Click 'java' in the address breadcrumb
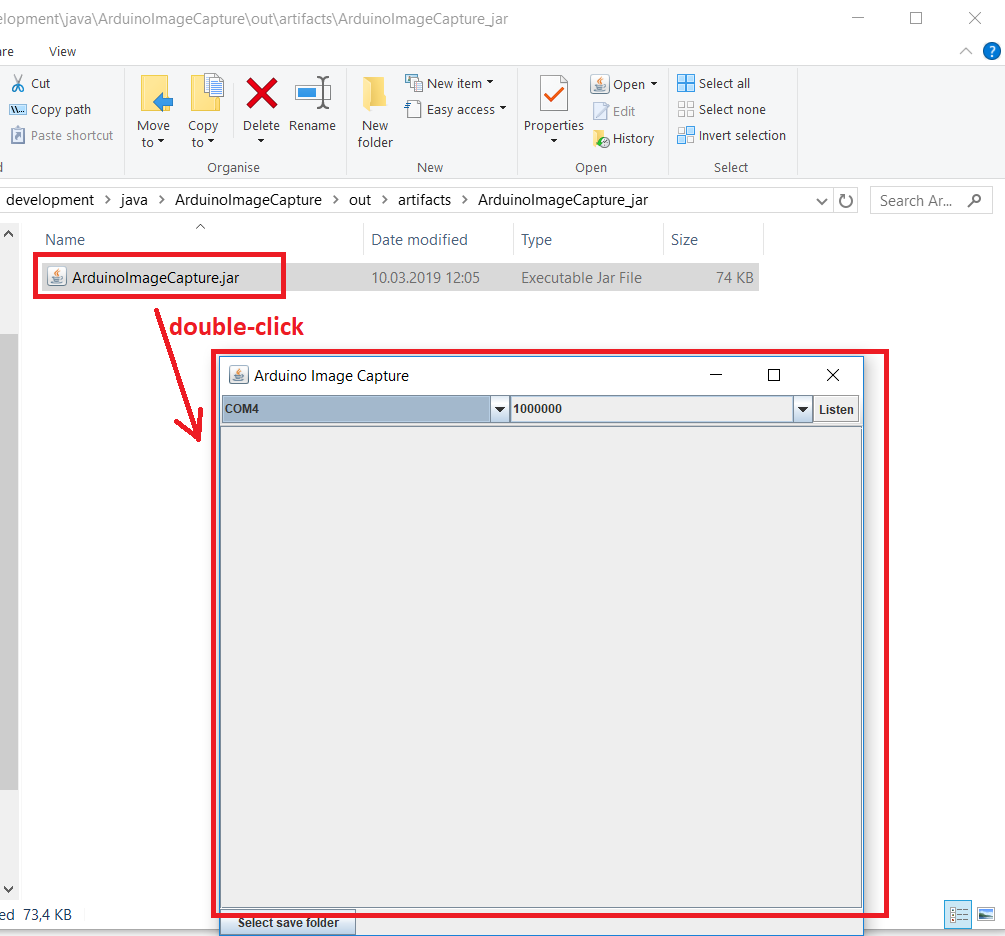The width and height of the screenshot is (1005, 936). 134,200
